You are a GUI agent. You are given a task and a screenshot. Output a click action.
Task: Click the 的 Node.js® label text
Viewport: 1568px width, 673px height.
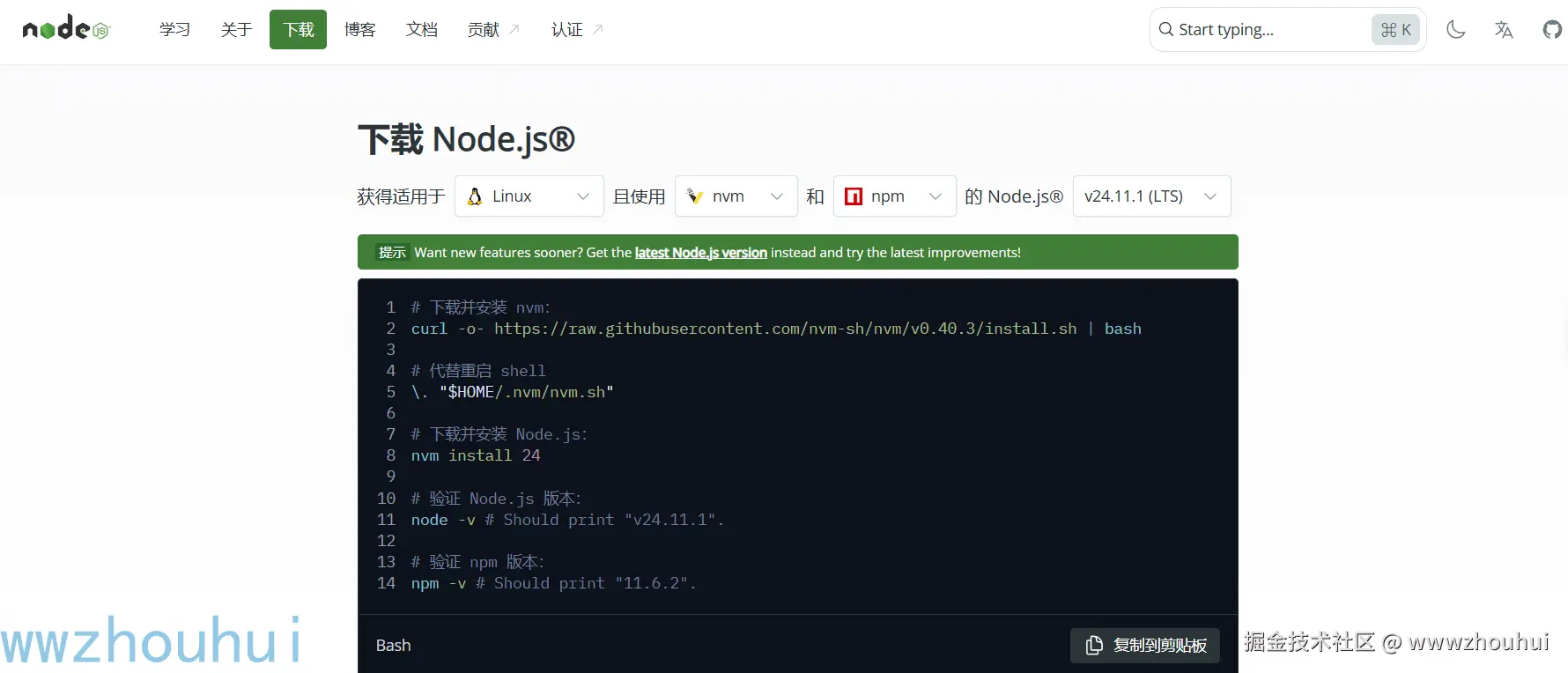coord(1014,196)
